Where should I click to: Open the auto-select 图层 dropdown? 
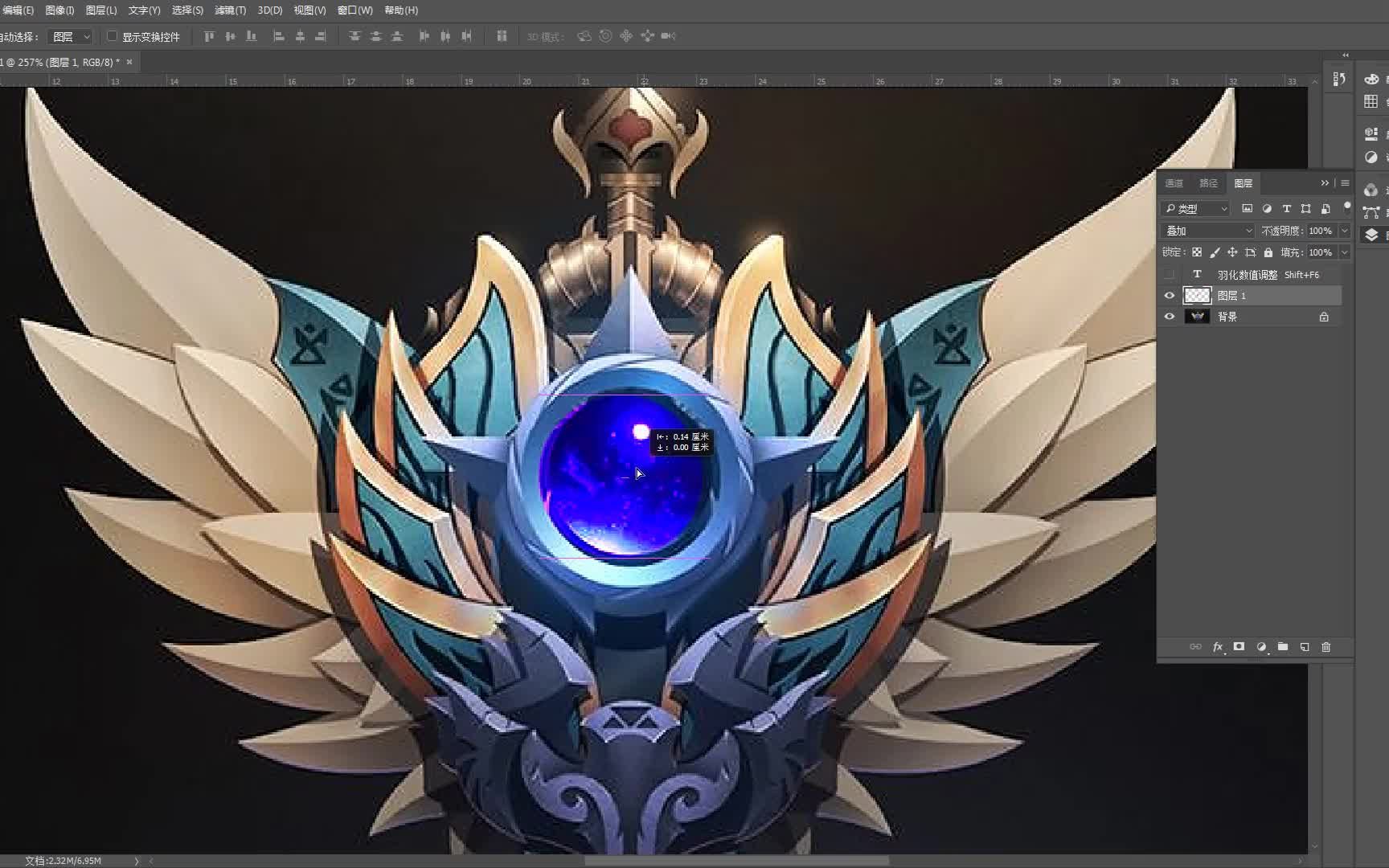[x=71, y=37]
